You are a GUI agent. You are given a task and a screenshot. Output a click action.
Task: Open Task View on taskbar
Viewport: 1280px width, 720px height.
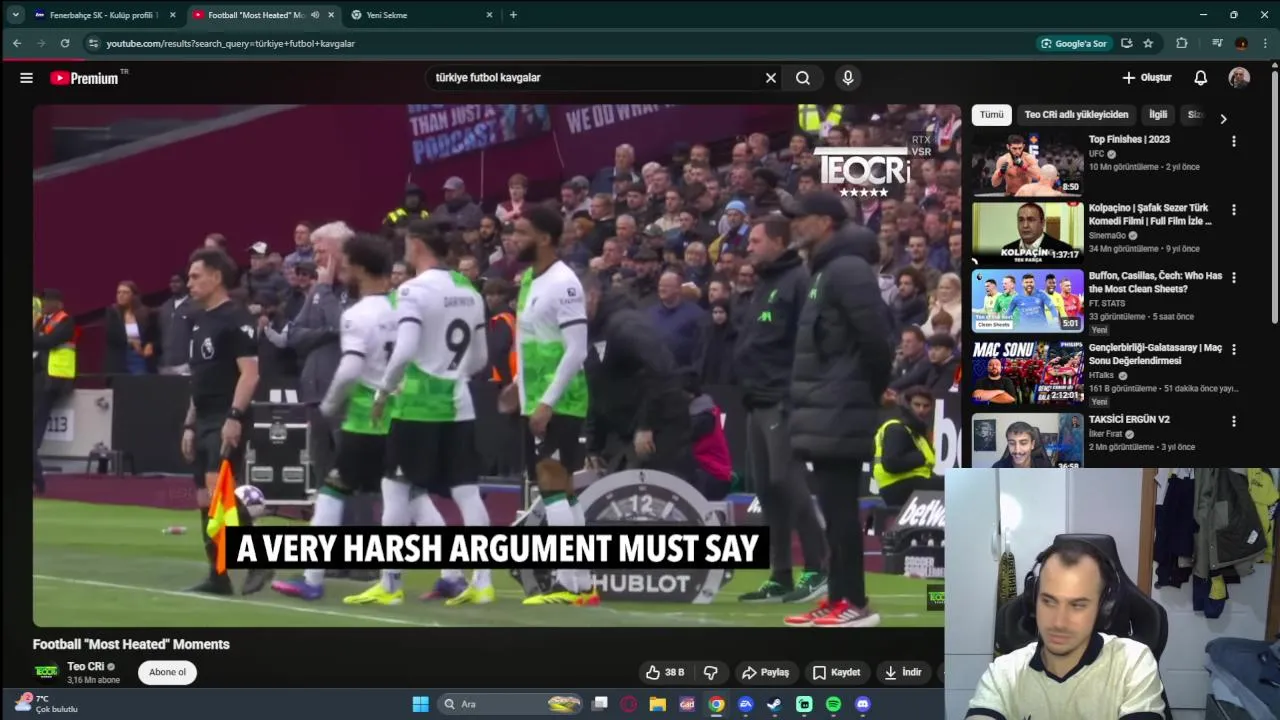pos(600,704)
